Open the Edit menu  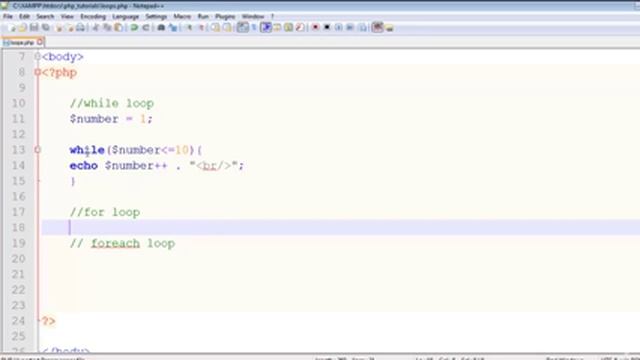[x=24, y=17]
